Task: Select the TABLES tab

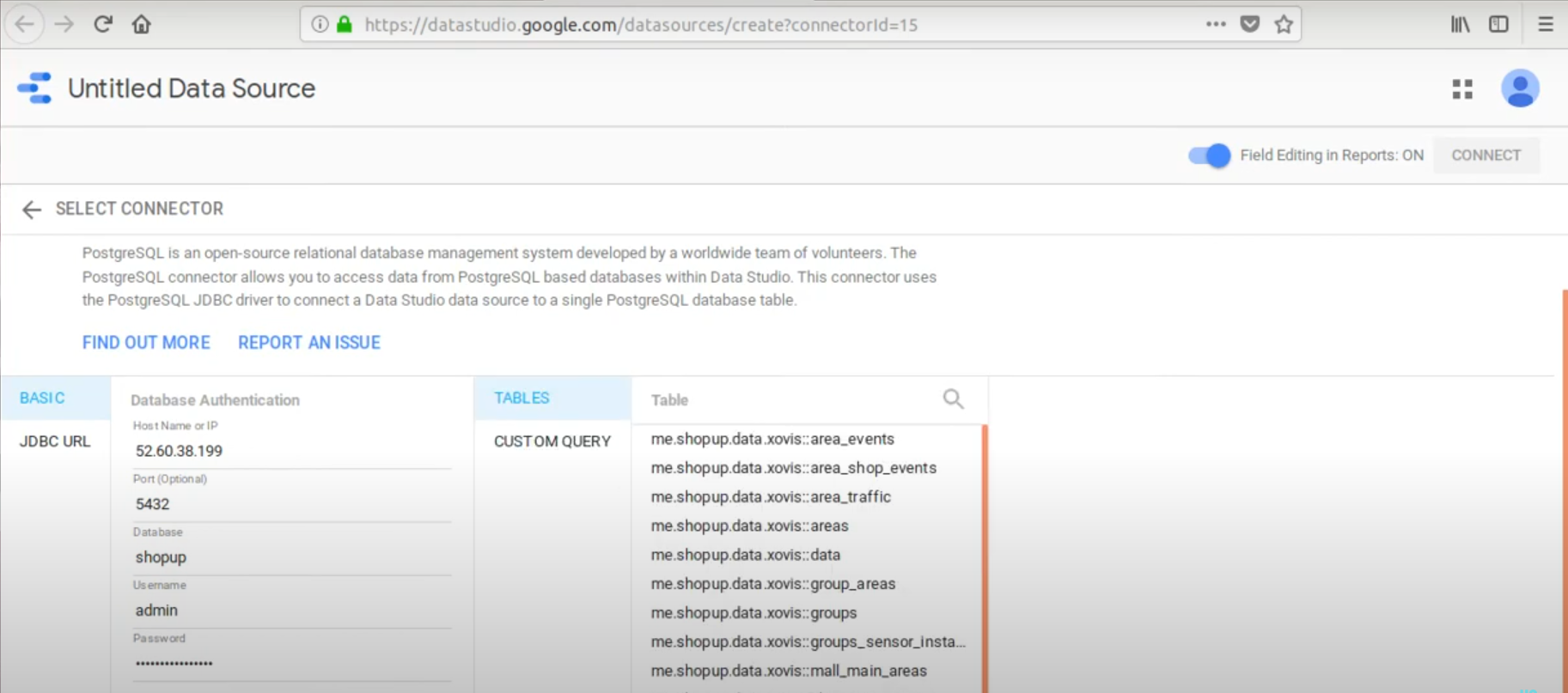Action: [x=552, y=398]
